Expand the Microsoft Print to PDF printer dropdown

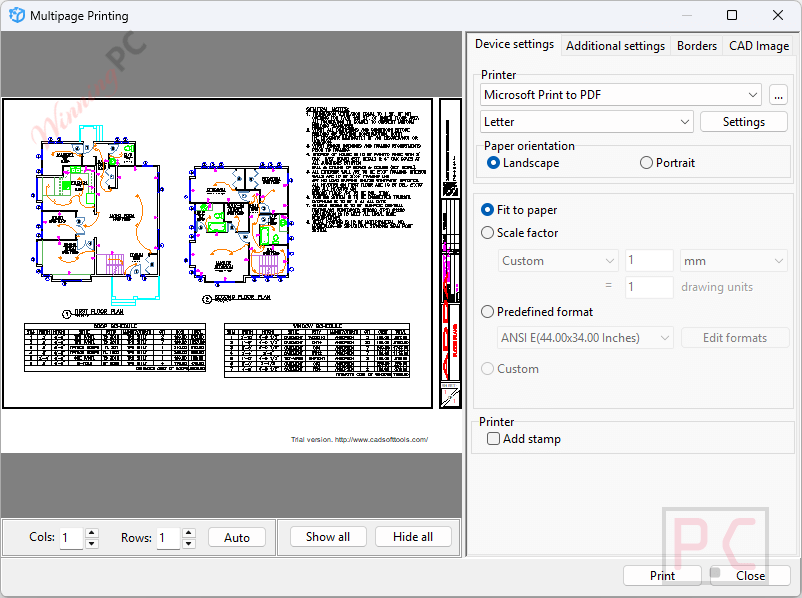pos(621,95)
